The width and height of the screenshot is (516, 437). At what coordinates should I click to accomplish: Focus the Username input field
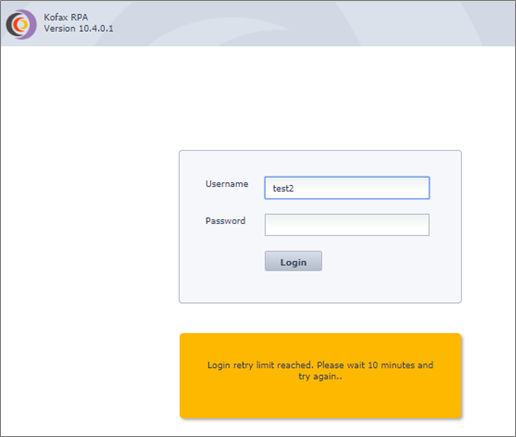tap(347, 188)
